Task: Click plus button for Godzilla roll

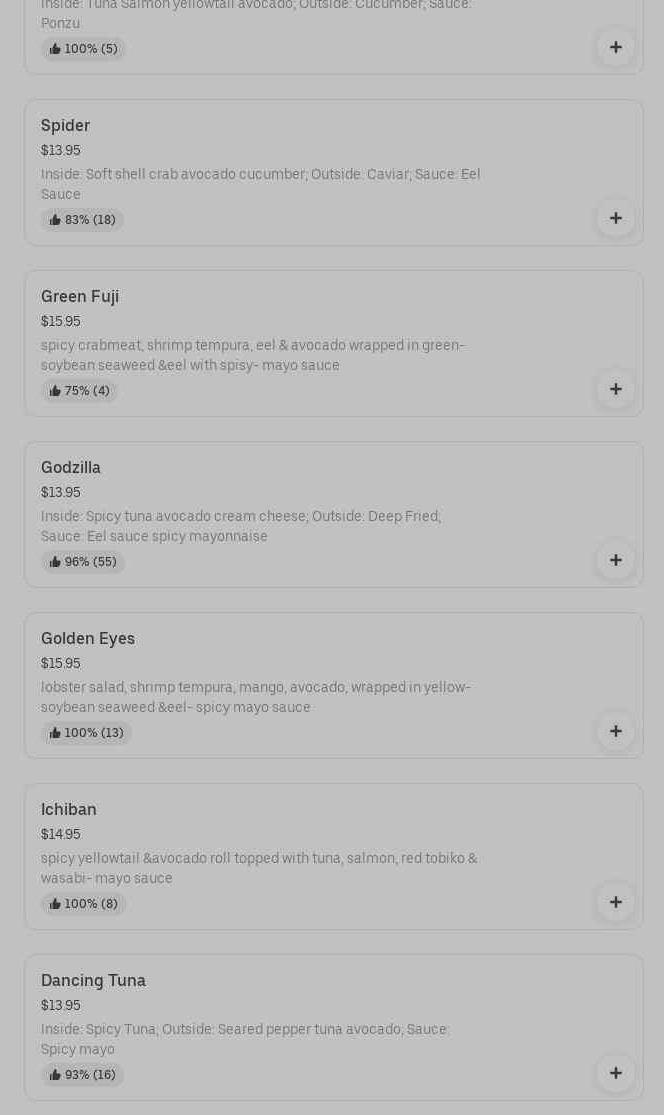Action: [x=615, y=560]
